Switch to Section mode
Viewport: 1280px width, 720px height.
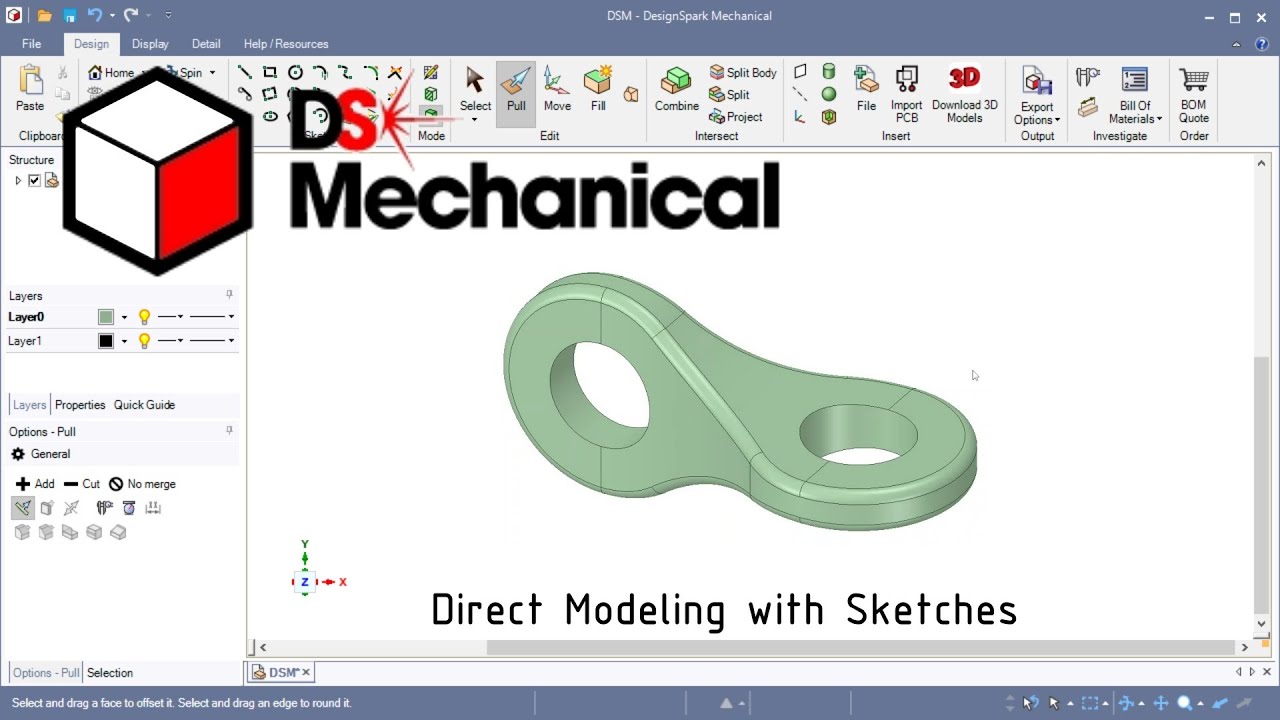(x=431, y=94)
